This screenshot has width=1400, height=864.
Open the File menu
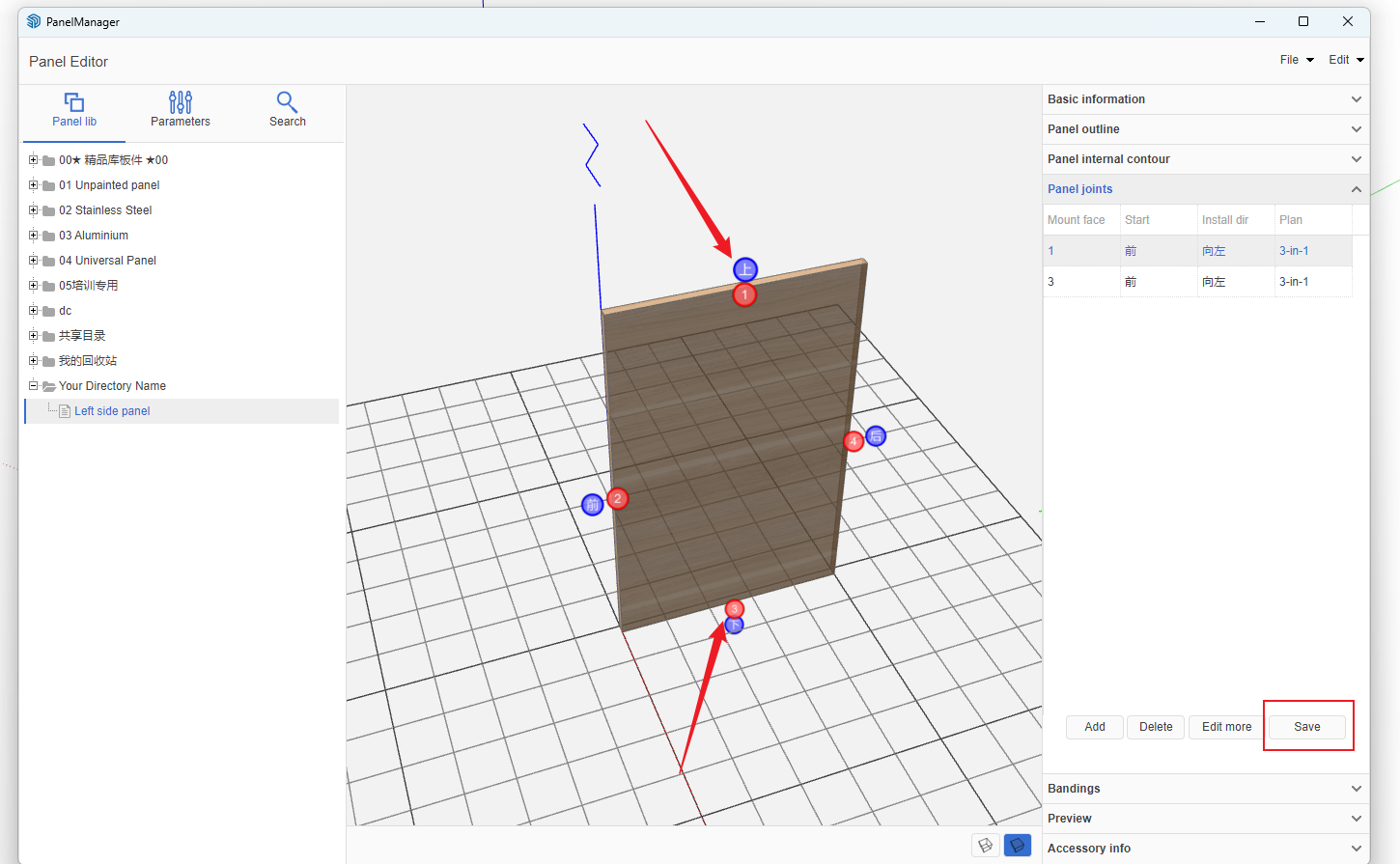point(1296,60)
